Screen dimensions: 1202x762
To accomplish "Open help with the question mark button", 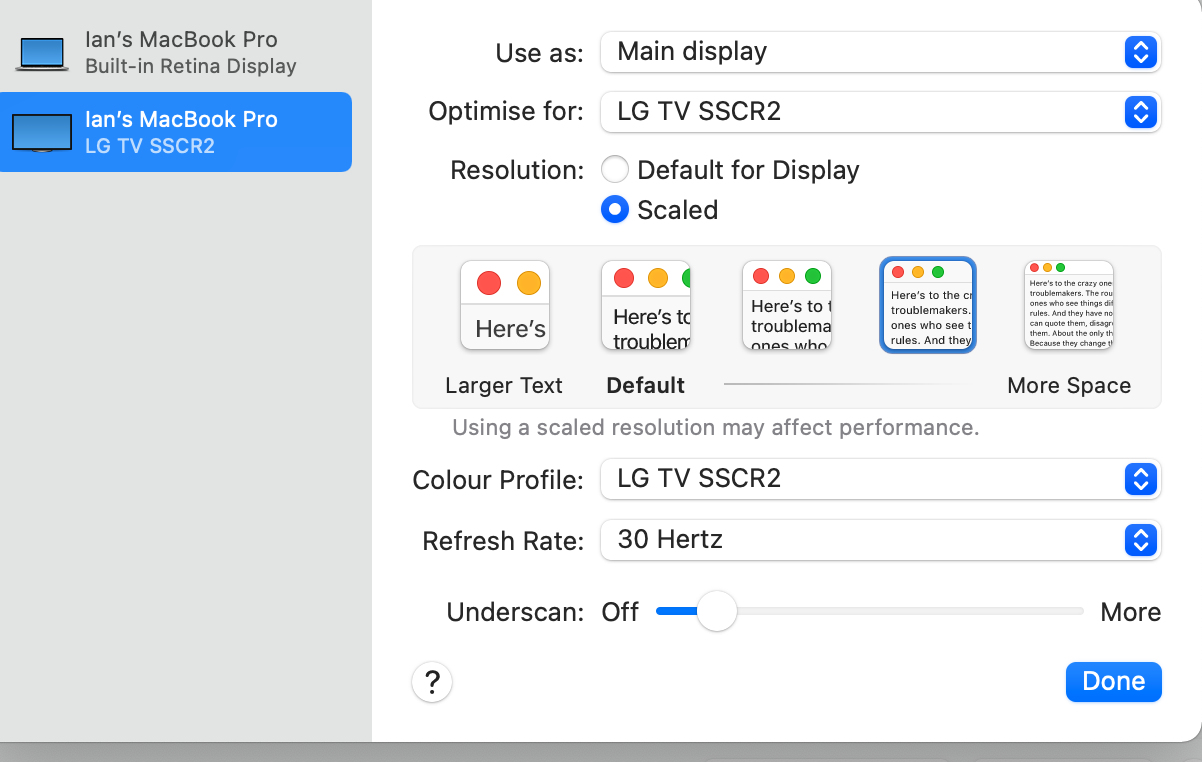I will click(432, 683).
